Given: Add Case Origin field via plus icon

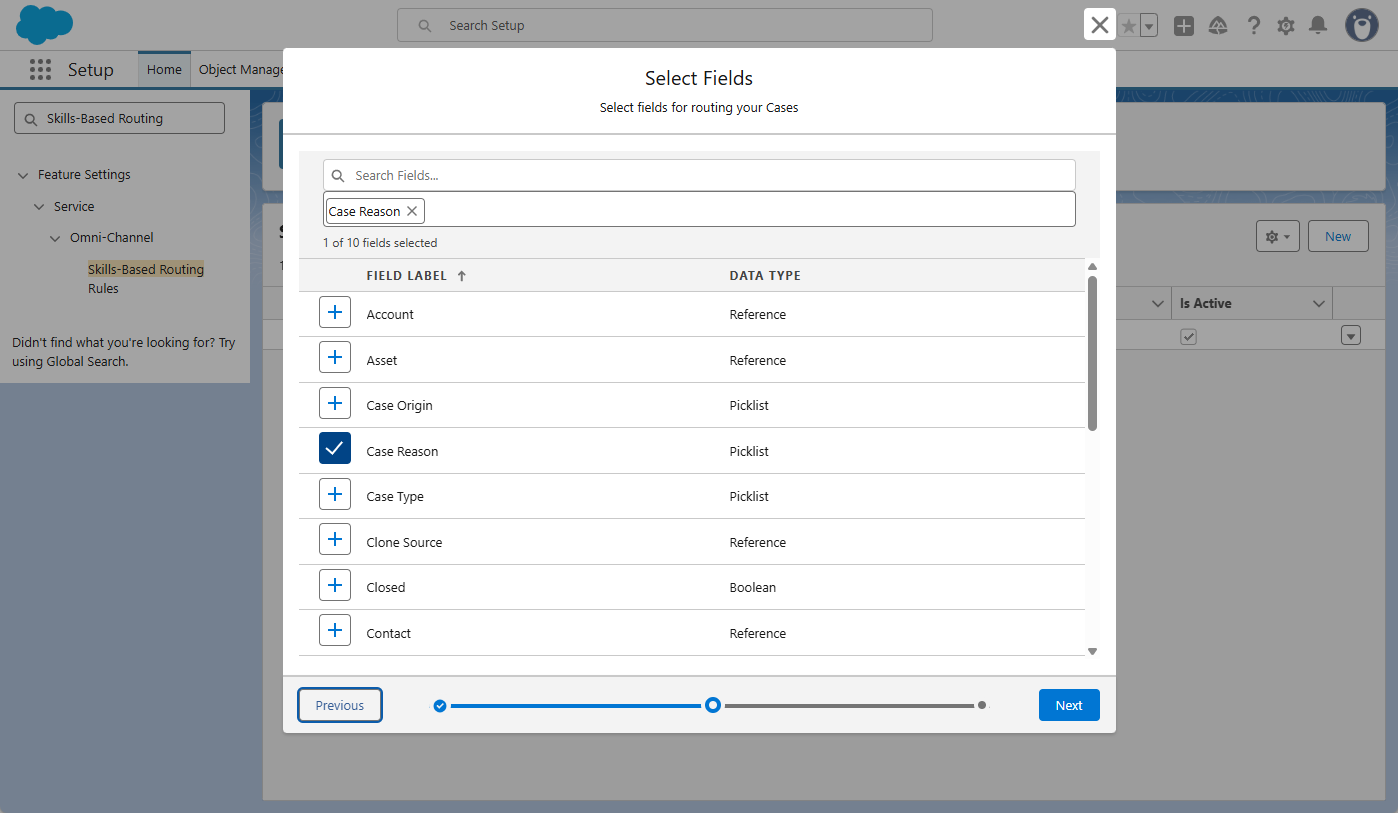Looking at the screenshot, I should [x=335, y=404].
